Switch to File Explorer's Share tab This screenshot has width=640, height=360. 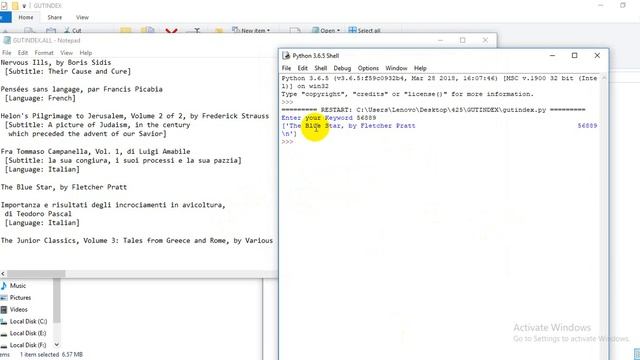pos(54,18)
